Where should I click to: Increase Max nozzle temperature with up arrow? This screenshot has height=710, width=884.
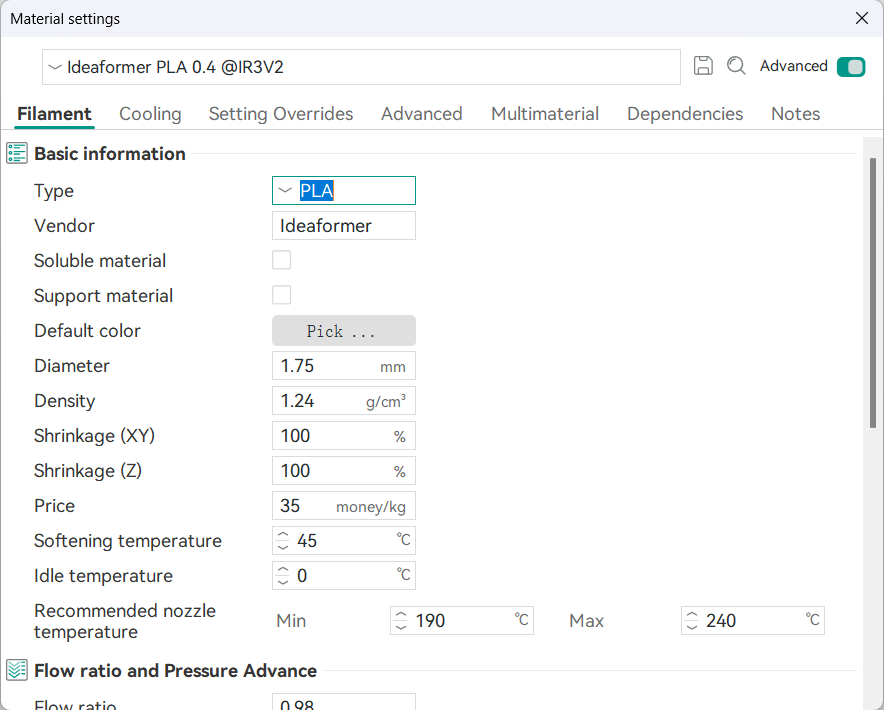point(692,615)
